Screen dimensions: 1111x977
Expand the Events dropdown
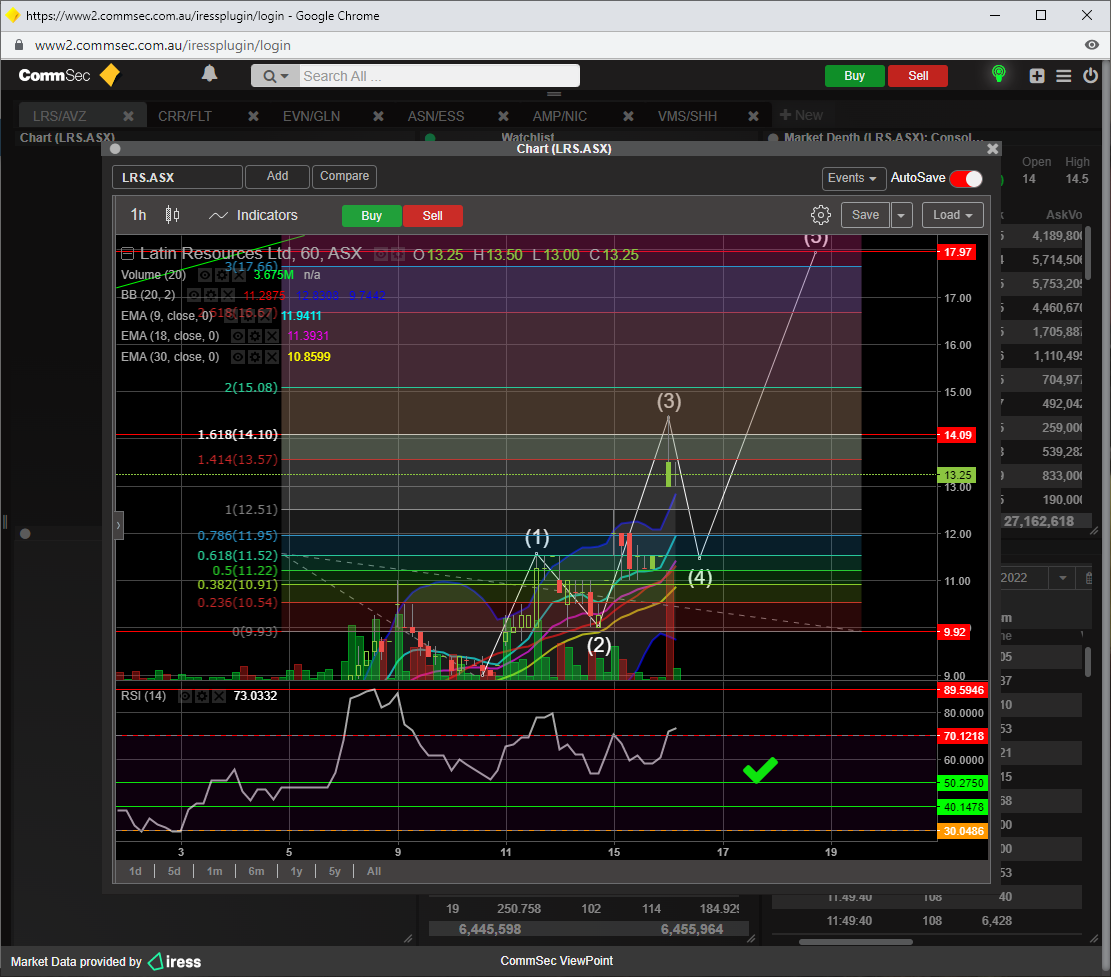[x=853, y=178]
